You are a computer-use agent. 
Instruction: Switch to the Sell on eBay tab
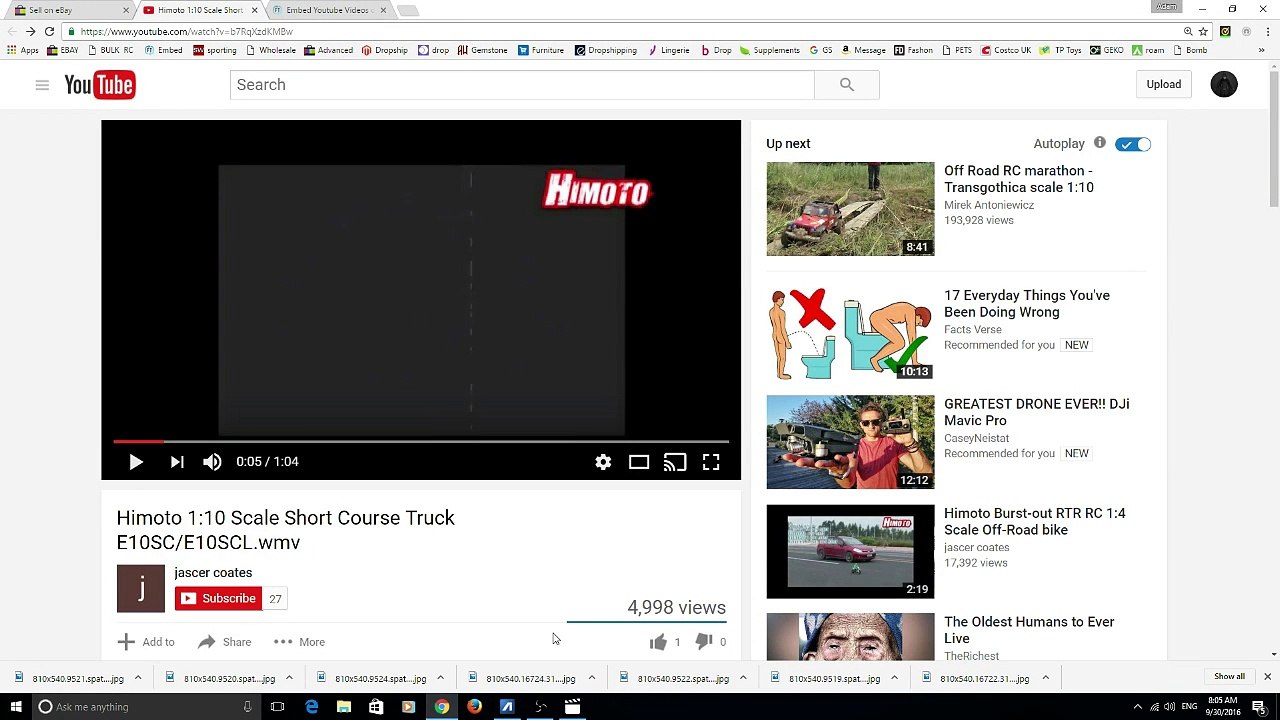coord(66,10)
